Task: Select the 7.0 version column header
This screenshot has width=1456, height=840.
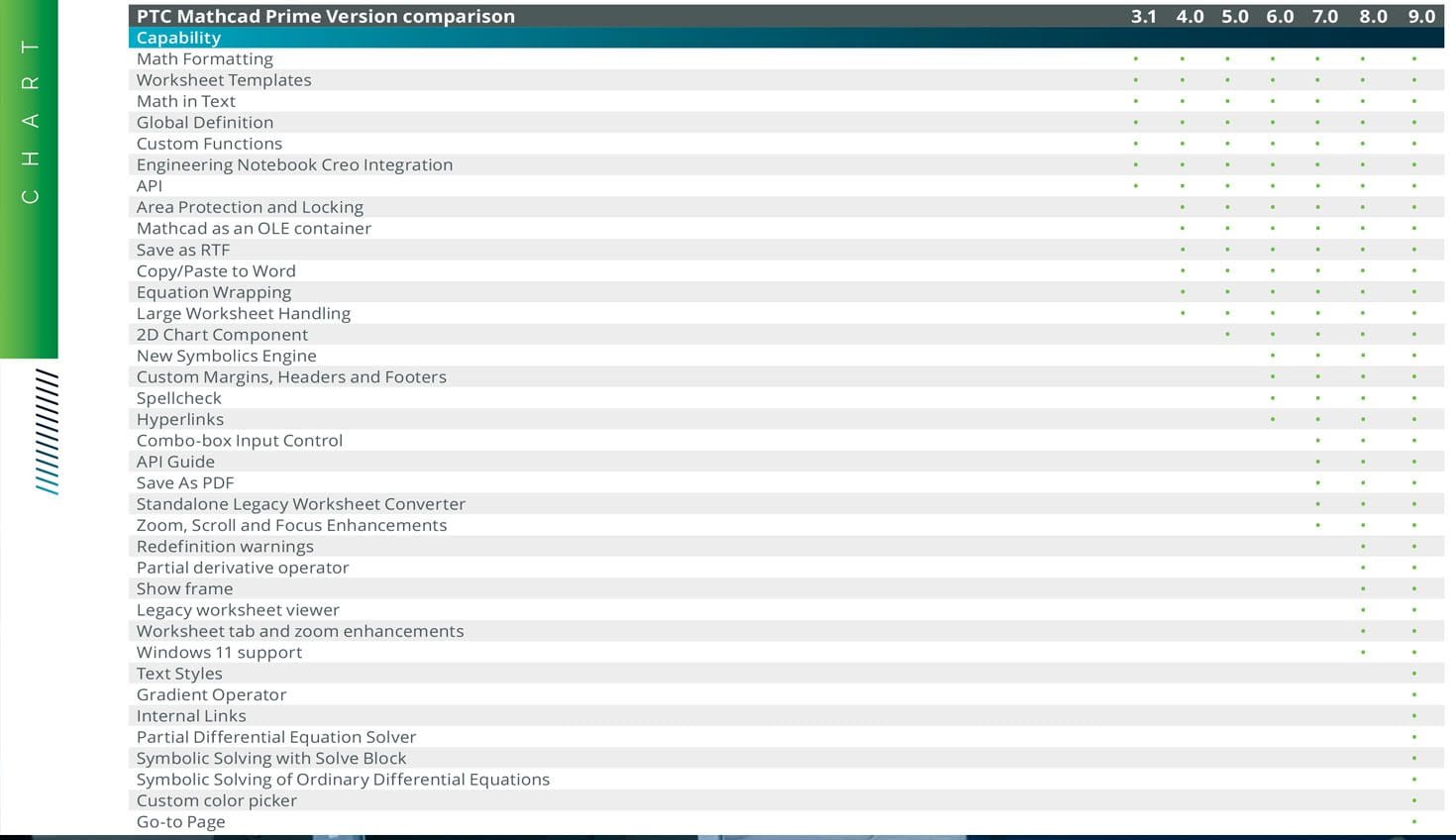Action: [1325, 16]
